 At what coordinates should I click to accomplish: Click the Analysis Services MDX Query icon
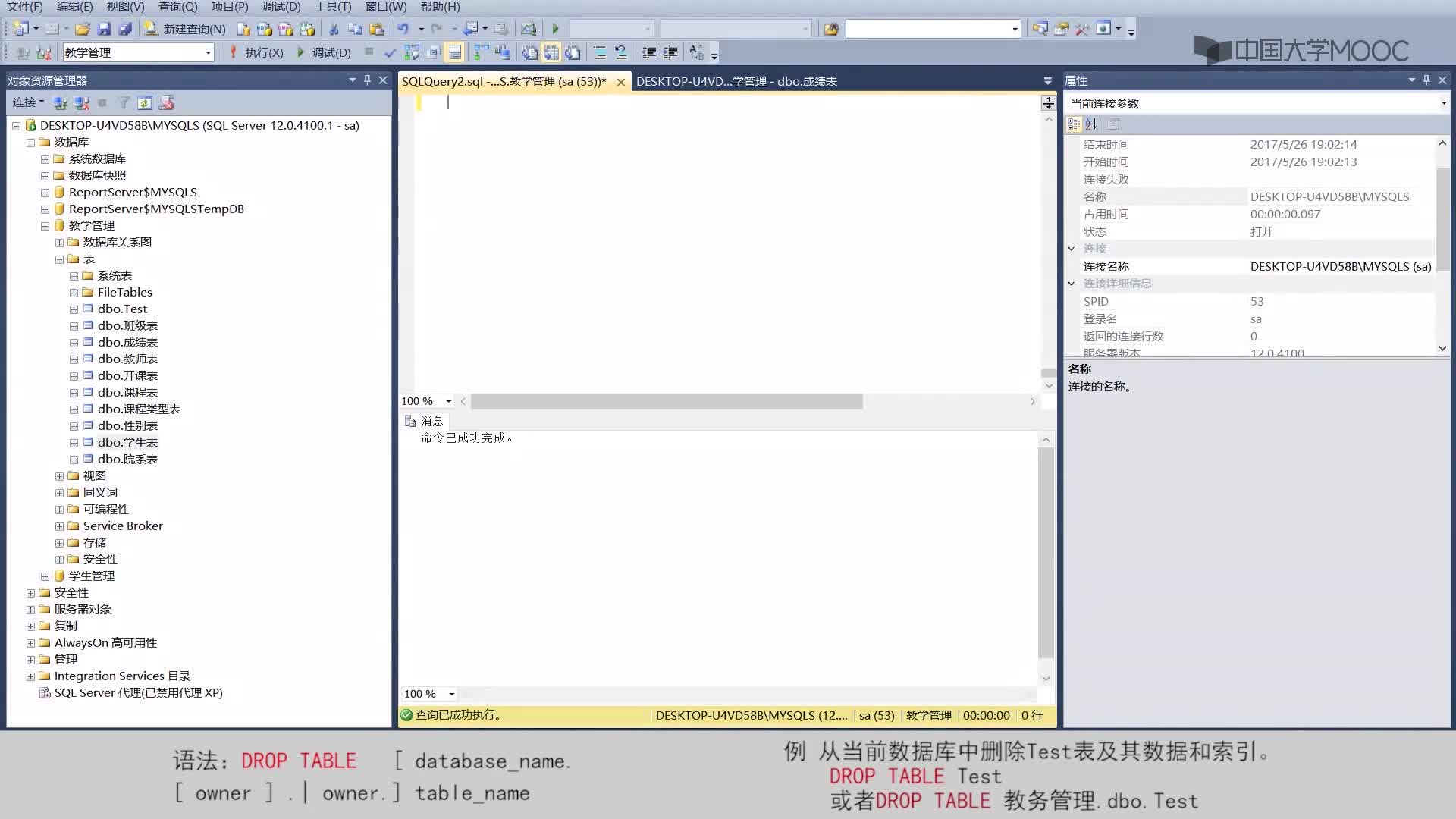pyautogui.click(x=264, y=29)
